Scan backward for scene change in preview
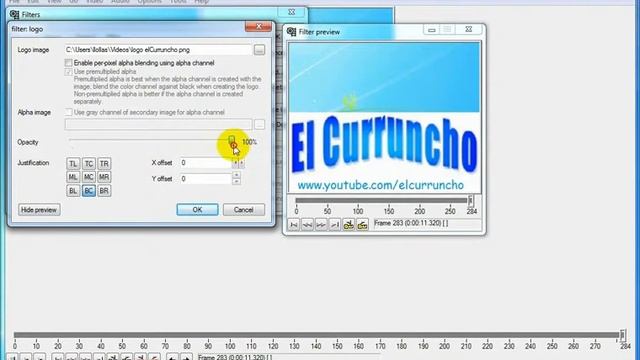 pos(349,224)
